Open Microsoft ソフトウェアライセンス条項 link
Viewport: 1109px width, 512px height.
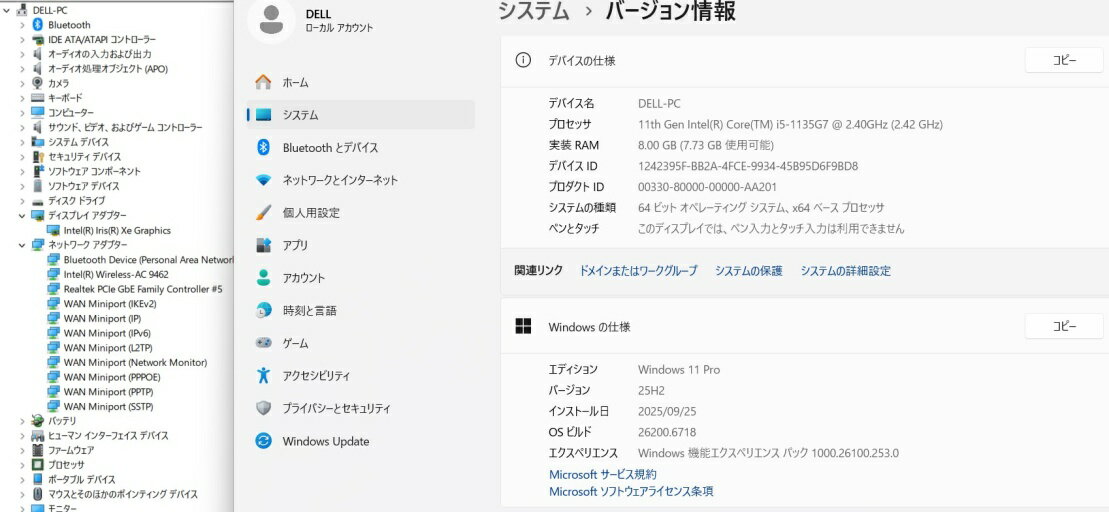click(631, 491)
